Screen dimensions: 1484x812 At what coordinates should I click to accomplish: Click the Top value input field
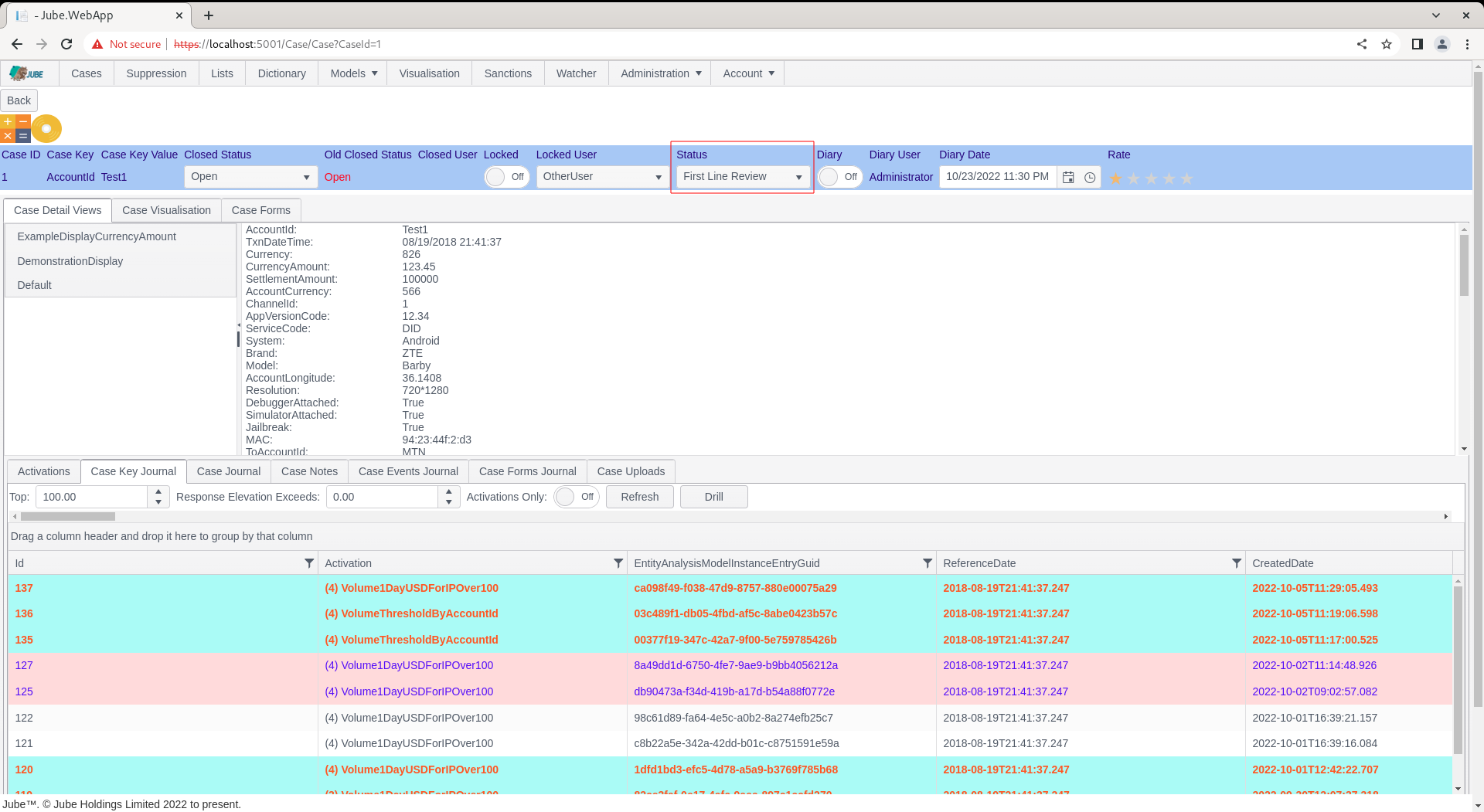pyautogui.click(x=91, y=497)
